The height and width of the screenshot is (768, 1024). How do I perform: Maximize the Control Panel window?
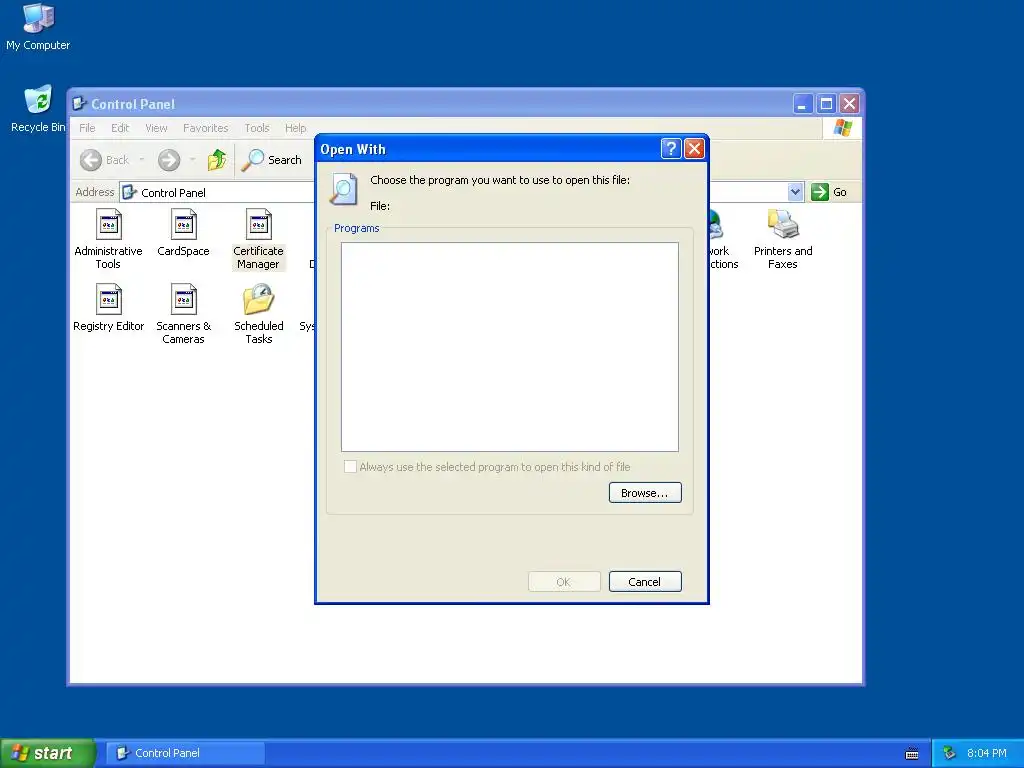826,104
